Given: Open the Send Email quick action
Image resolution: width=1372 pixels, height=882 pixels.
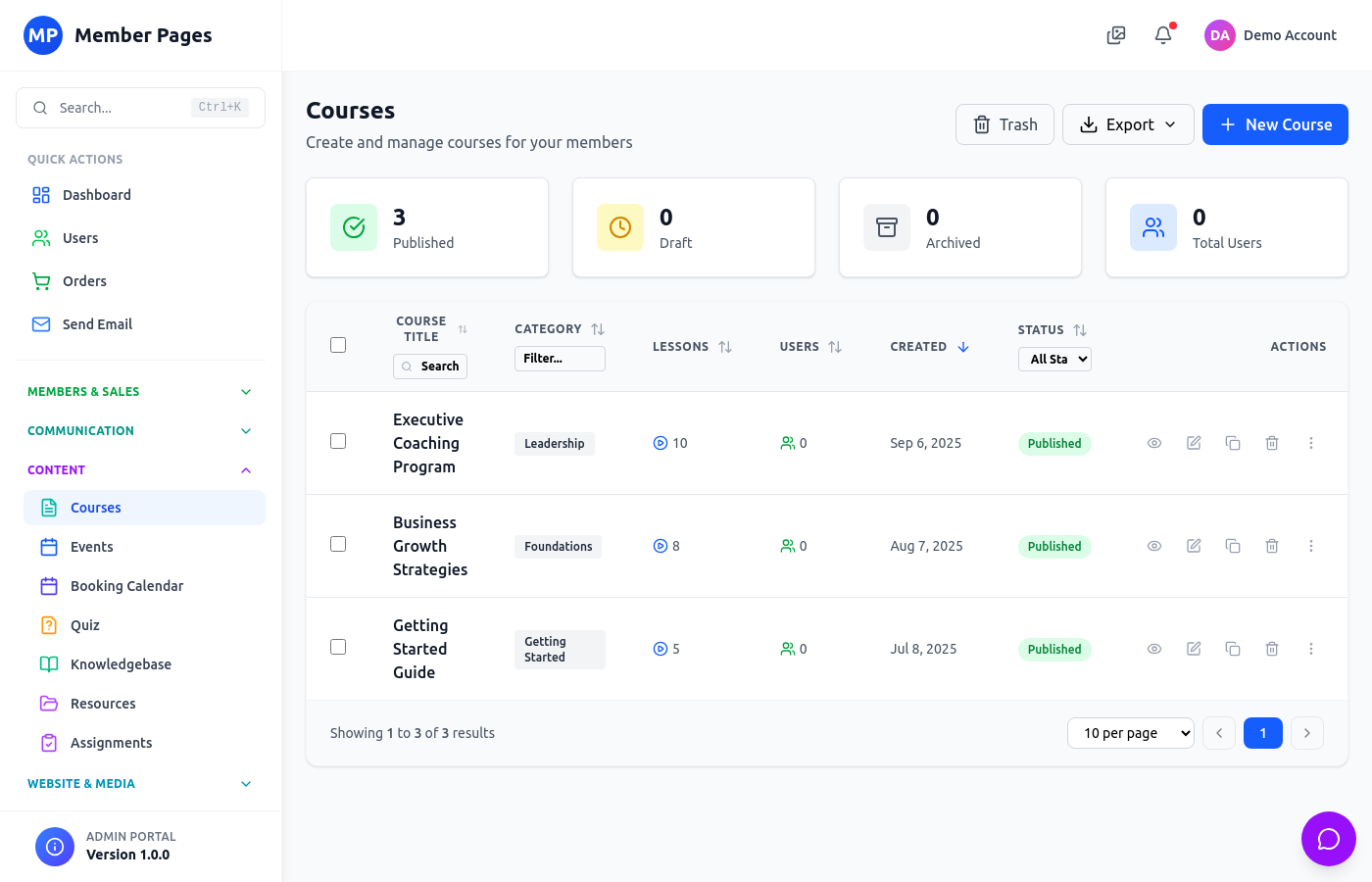Looking at the screenshot, I should click(96, 323).
